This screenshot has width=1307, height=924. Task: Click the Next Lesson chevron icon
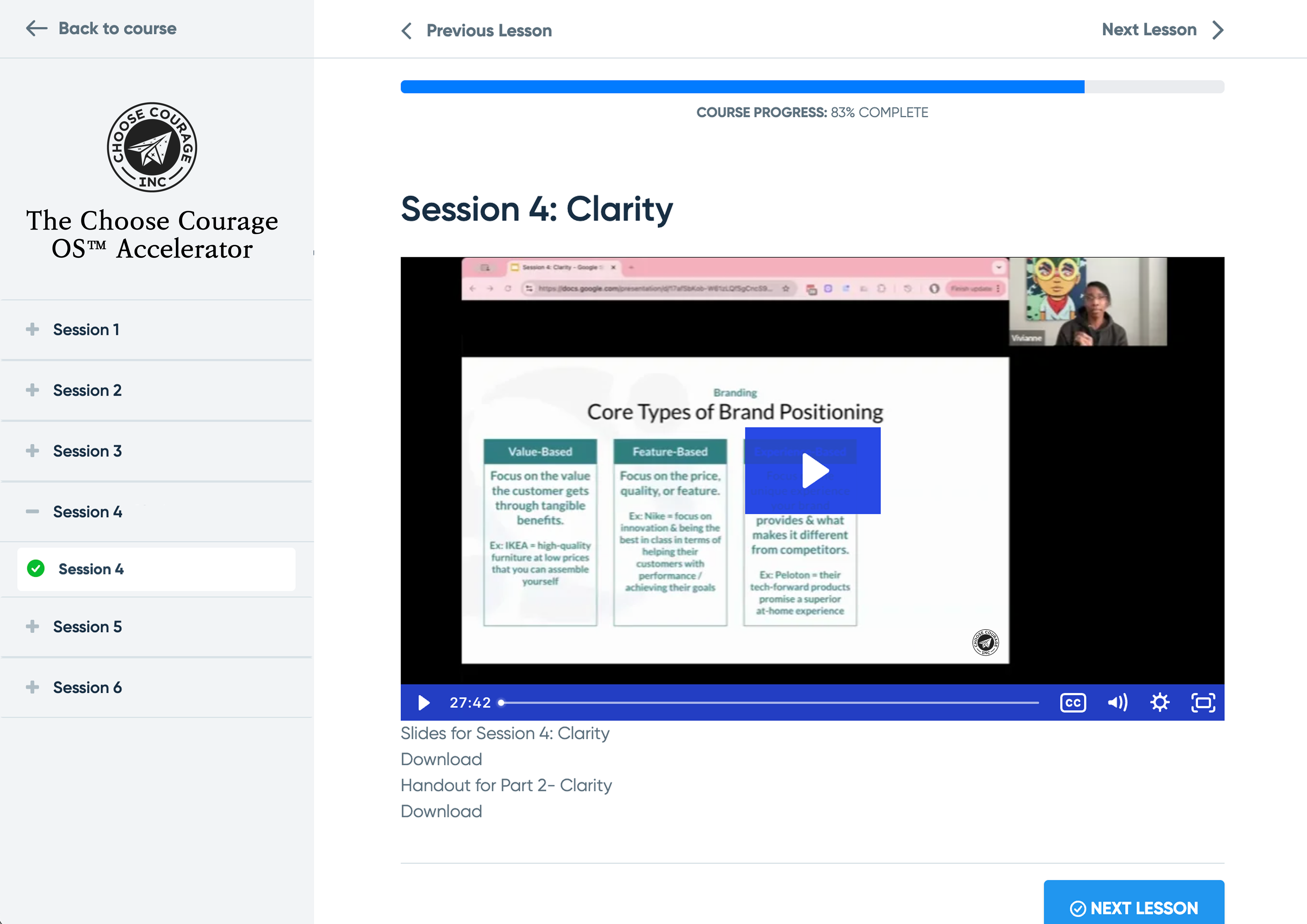point(1218,30)
